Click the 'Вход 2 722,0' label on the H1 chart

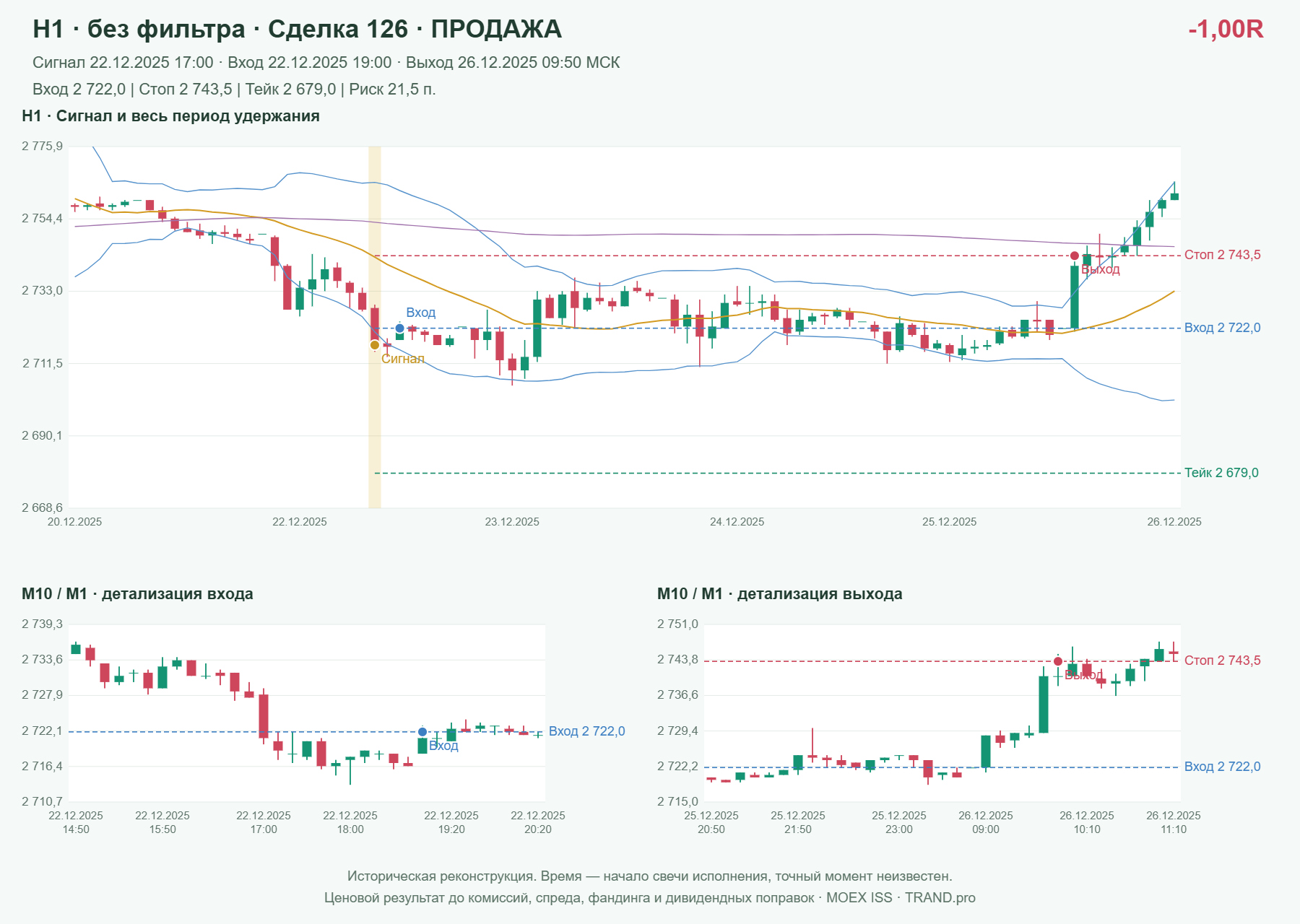pyautogui.click(x=1223, y=328)
